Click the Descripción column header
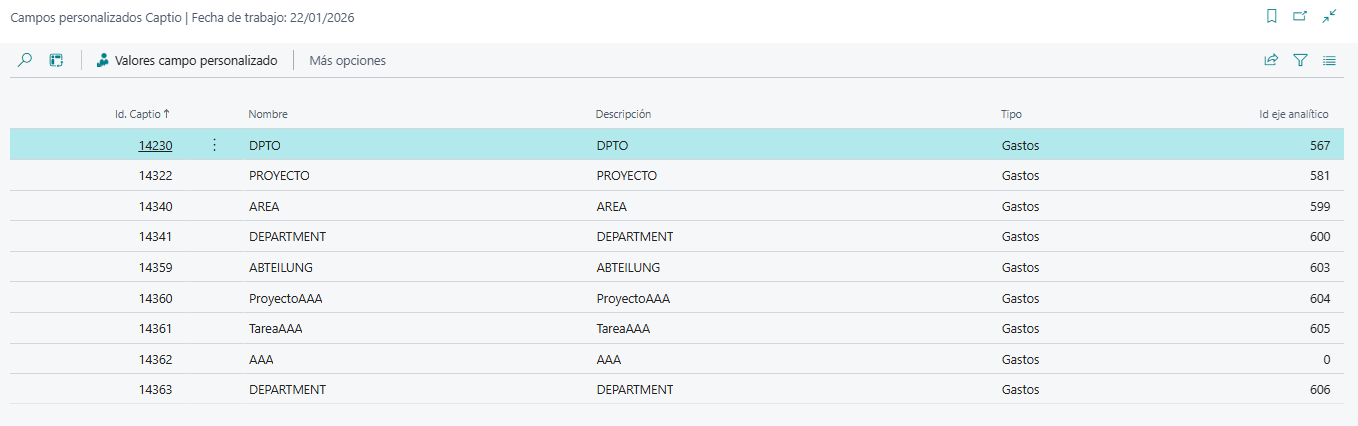The width and height of the screenshot is (1358, 426). point(623,114)
